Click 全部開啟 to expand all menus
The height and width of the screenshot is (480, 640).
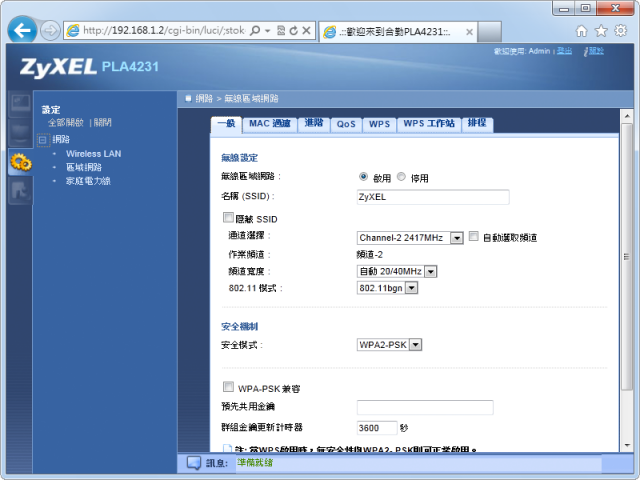pyautogui.click(x=65, y=122)
